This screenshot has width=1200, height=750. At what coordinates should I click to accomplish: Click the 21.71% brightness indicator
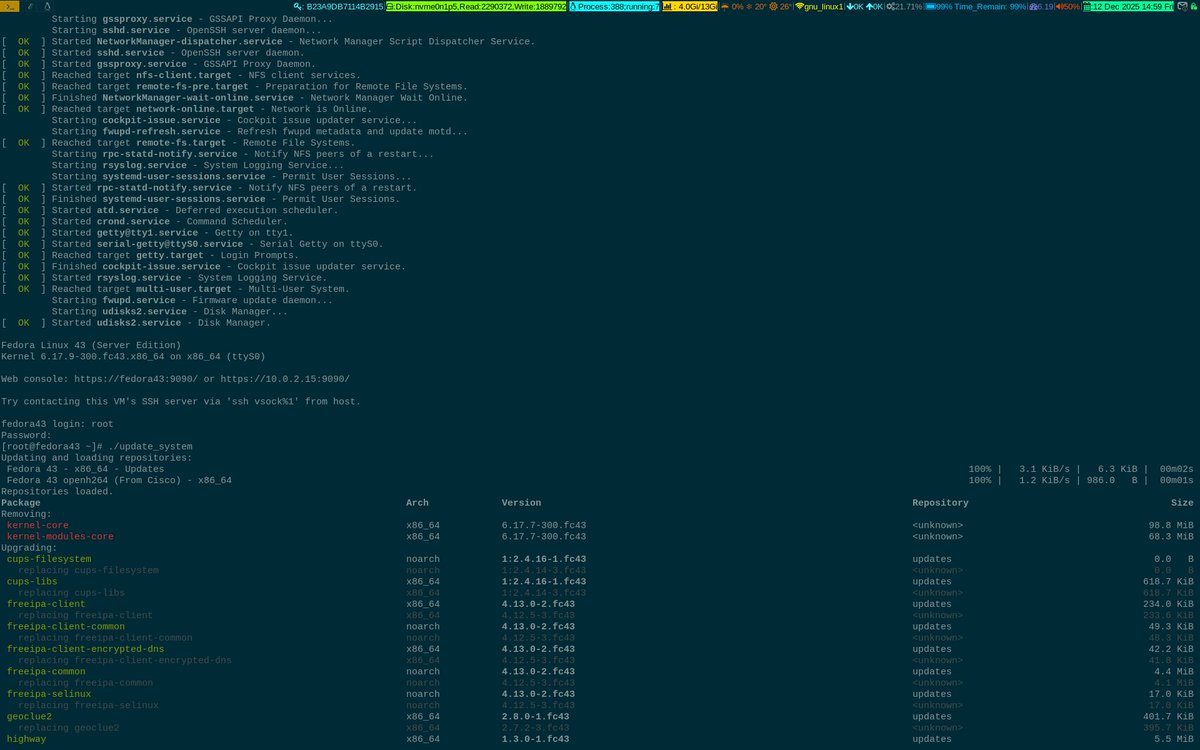tap(904, 6)
